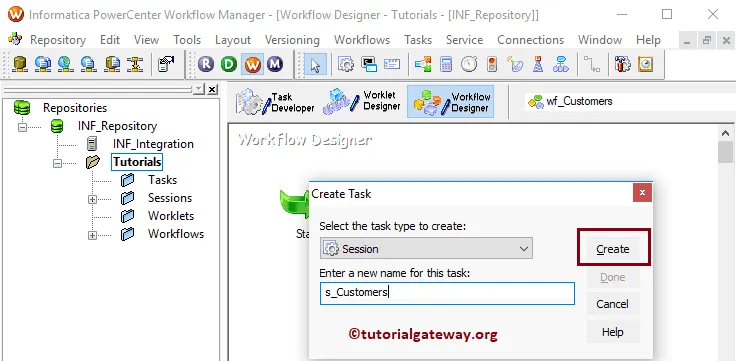Click the Worklet hierarchy toolbar icon
Screen dimensions: 736x361
coord(560,64)
